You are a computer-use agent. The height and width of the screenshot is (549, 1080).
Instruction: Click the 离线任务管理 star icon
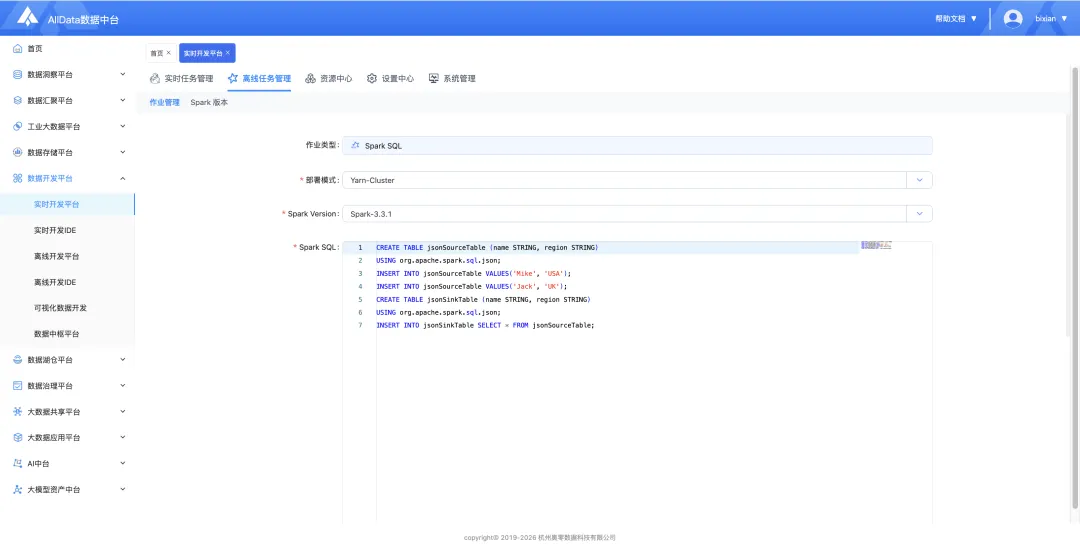233,79
